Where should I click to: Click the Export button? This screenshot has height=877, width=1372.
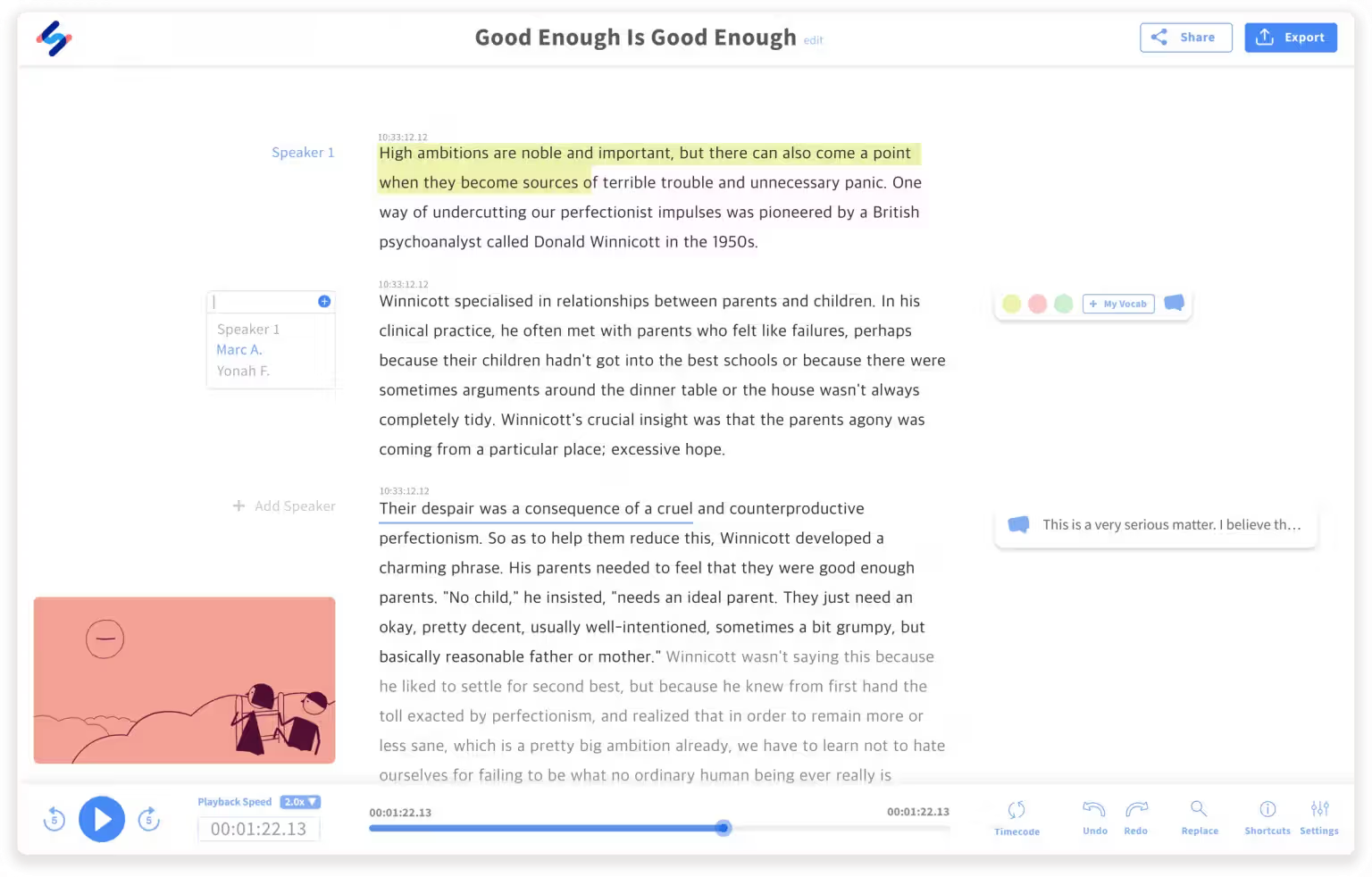pos(1290,37)
